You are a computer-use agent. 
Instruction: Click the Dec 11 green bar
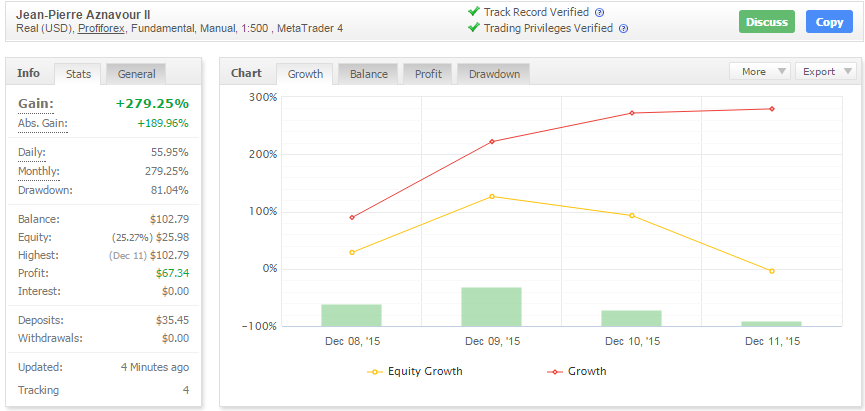click(771, 324)
